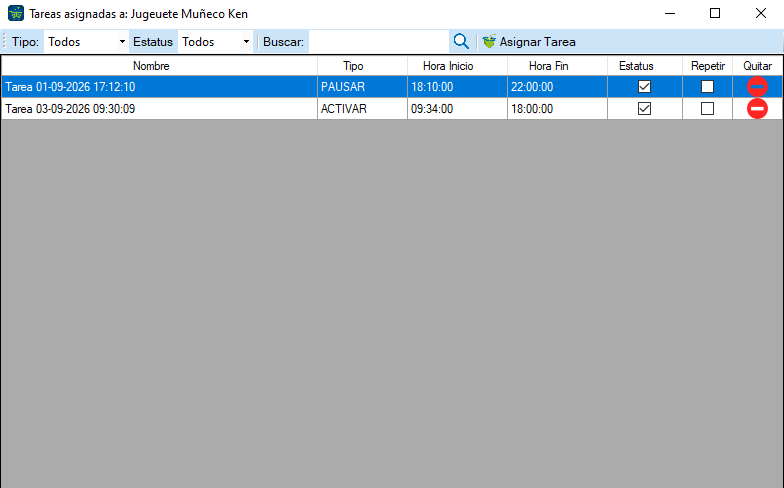Click the PAUSAR type cell
This screenshot has width=784, height=488.
[362, 86]
